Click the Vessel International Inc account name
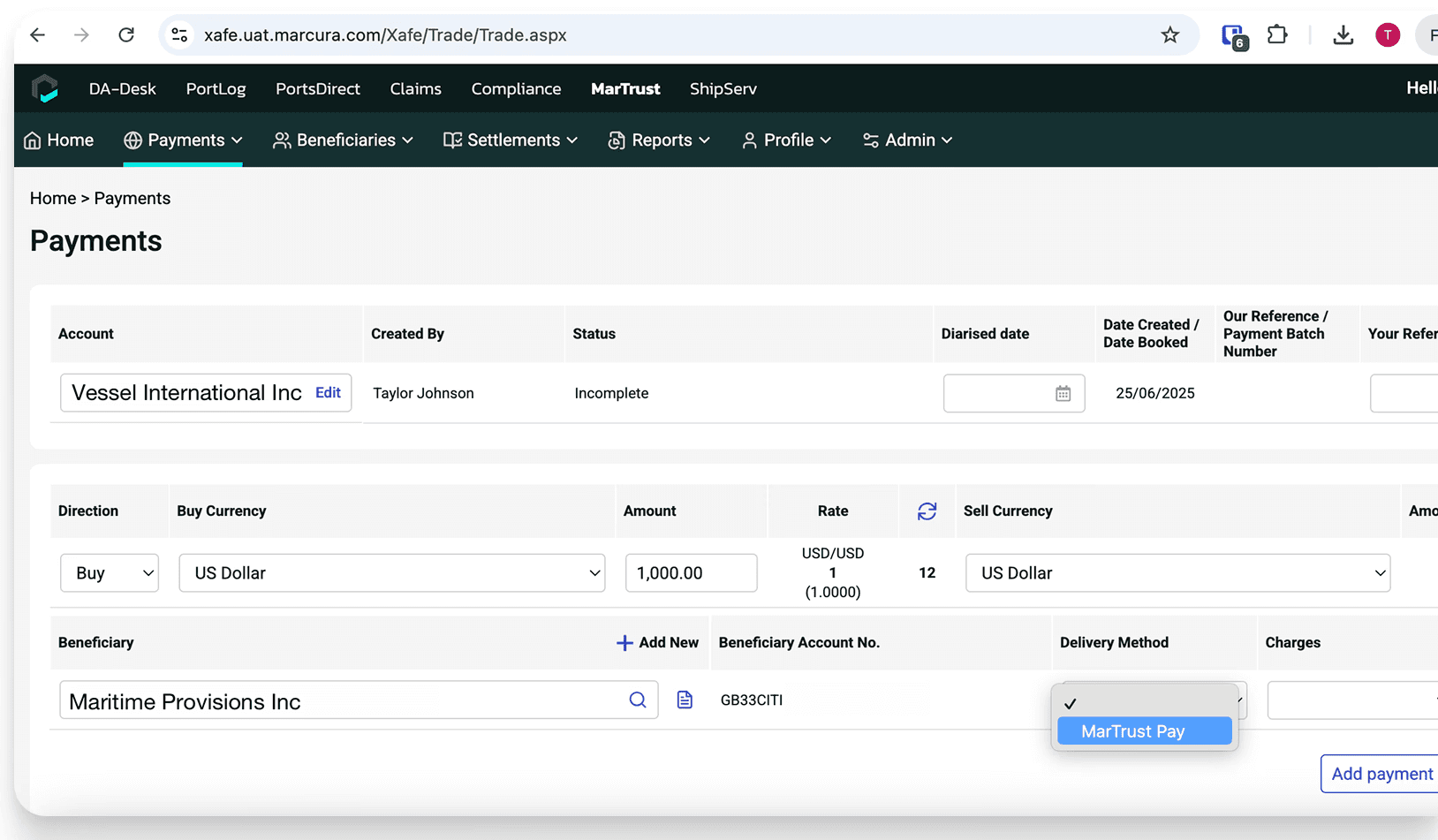Viewport: 1438px width, 840px height. point(186,393)
